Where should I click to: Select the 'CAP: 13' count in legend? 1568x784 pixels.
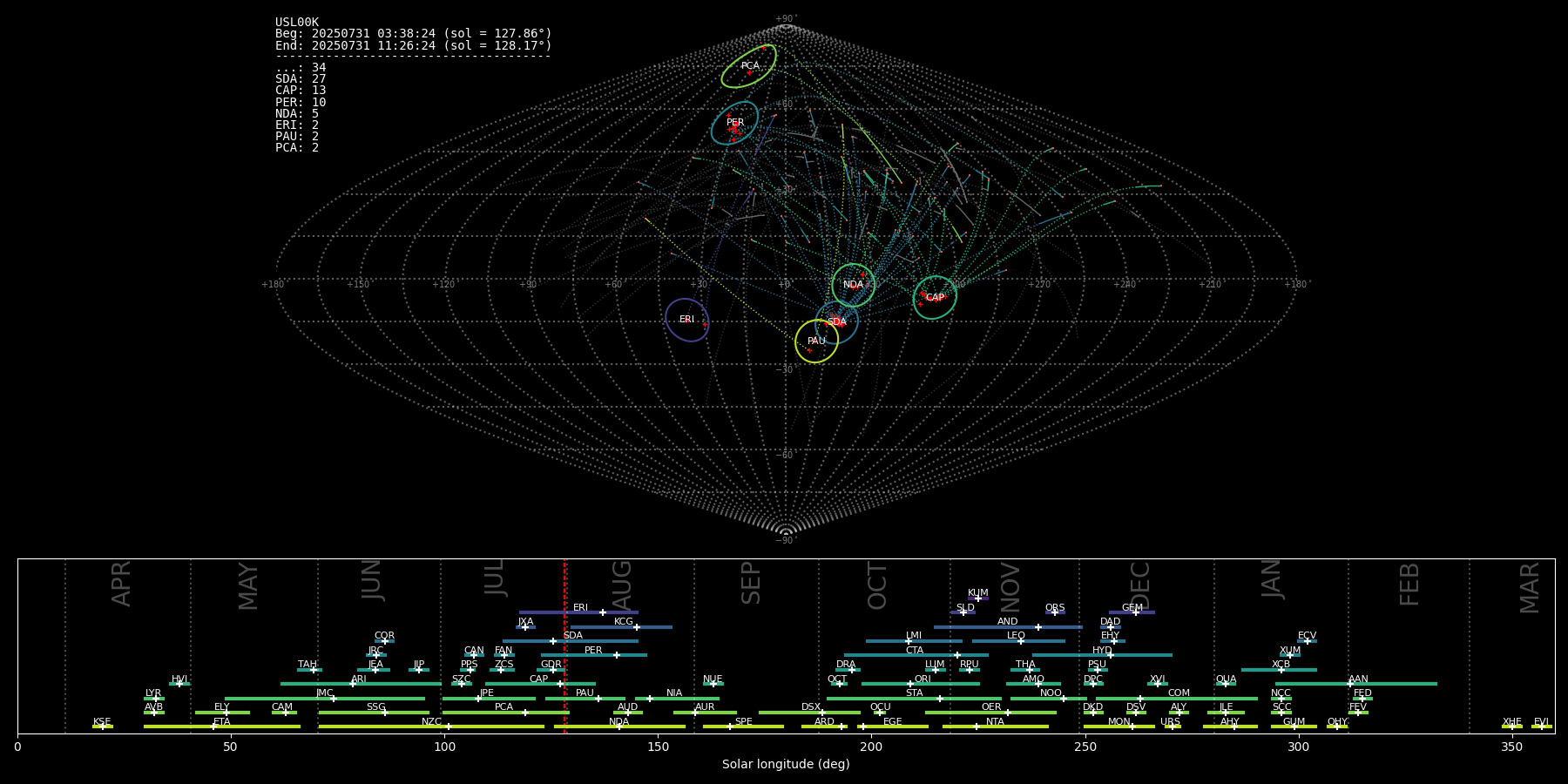click(301, 91)
